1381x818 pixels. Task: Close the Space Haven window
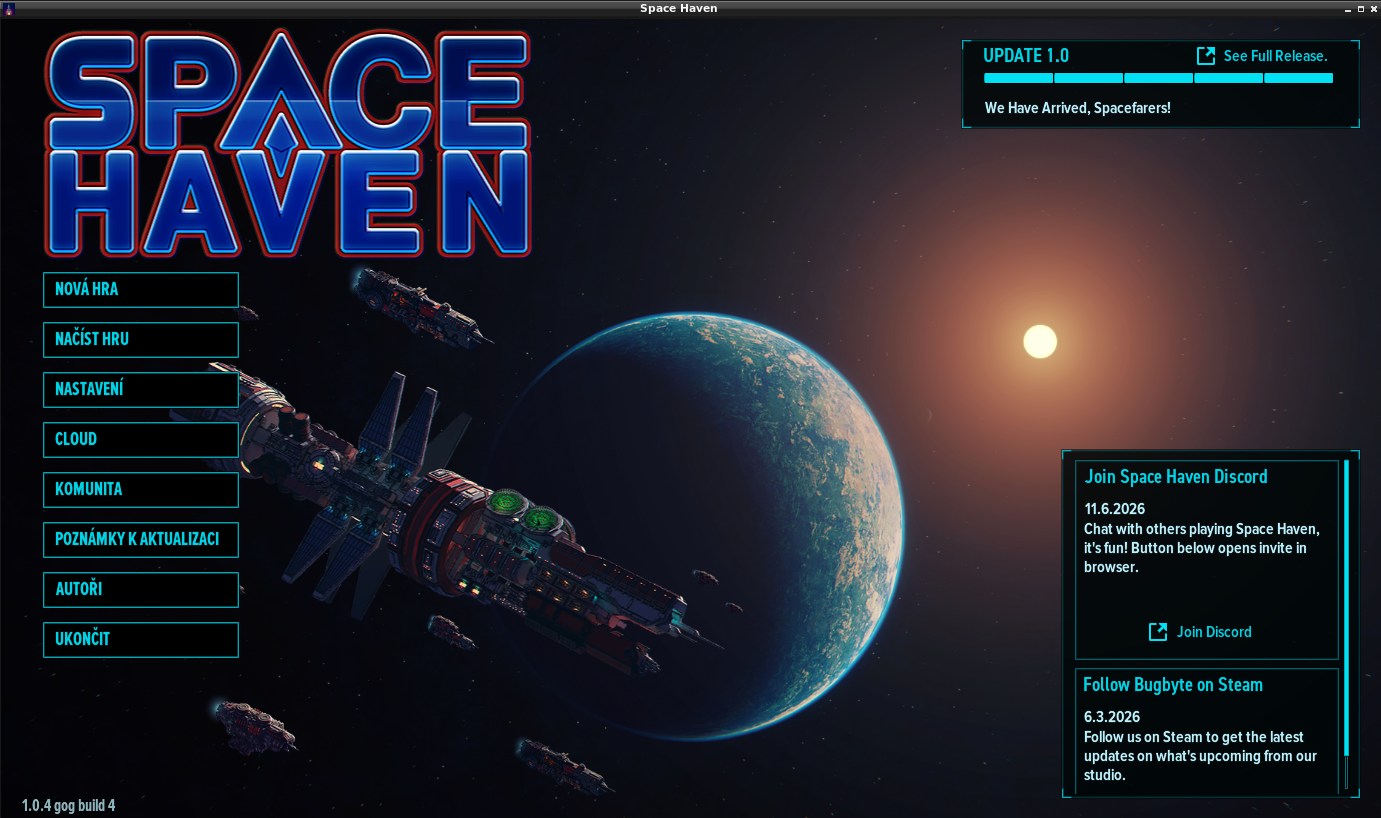[x=1373, y=8]
